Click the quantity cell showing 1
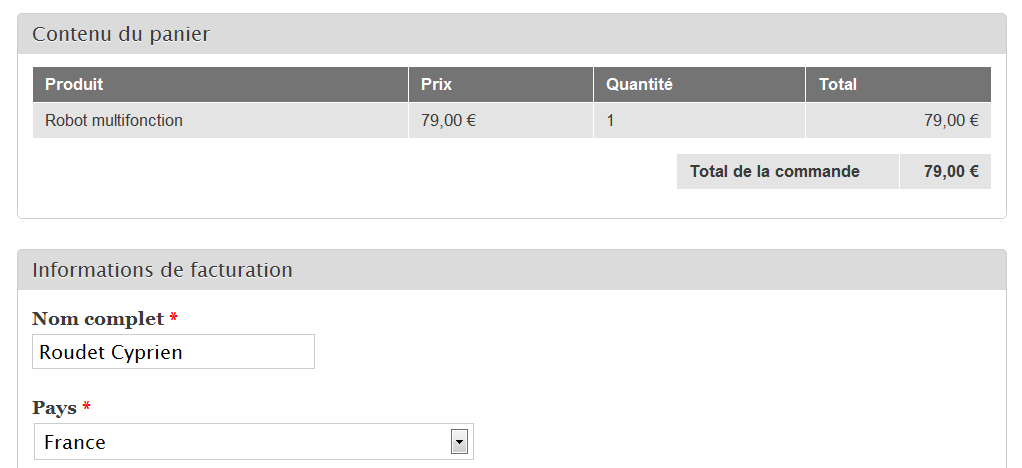The image size is (1022, 468). tap(611, 121)
